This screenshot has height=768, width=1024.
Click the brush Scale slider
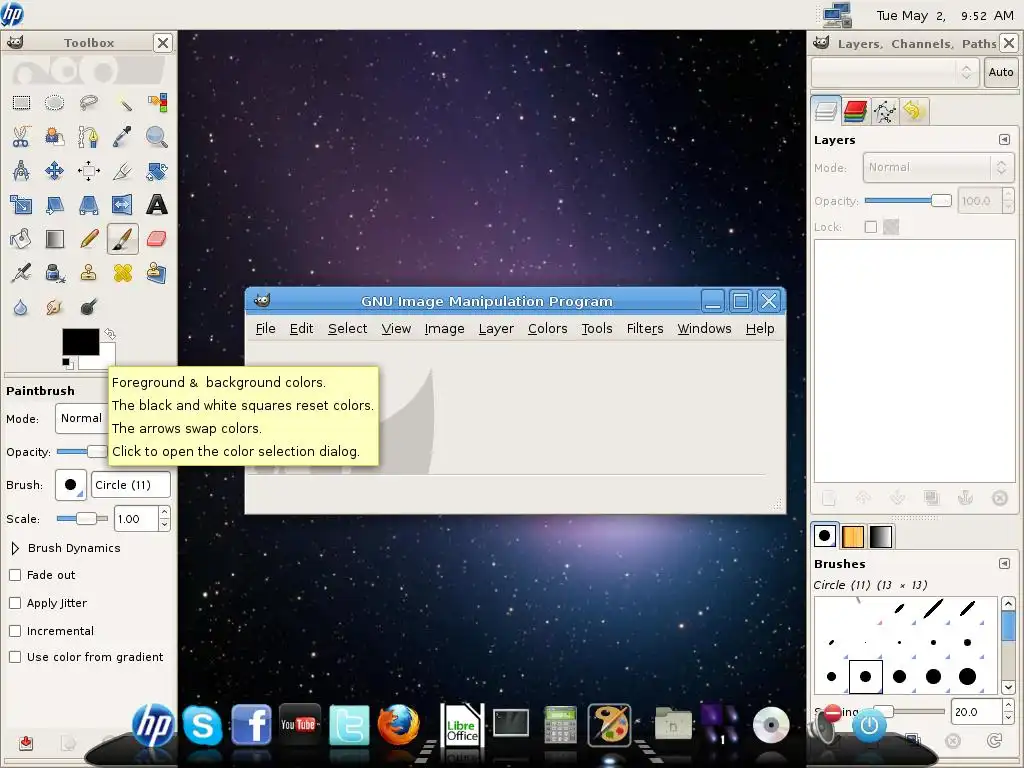(x=82, y=519)
